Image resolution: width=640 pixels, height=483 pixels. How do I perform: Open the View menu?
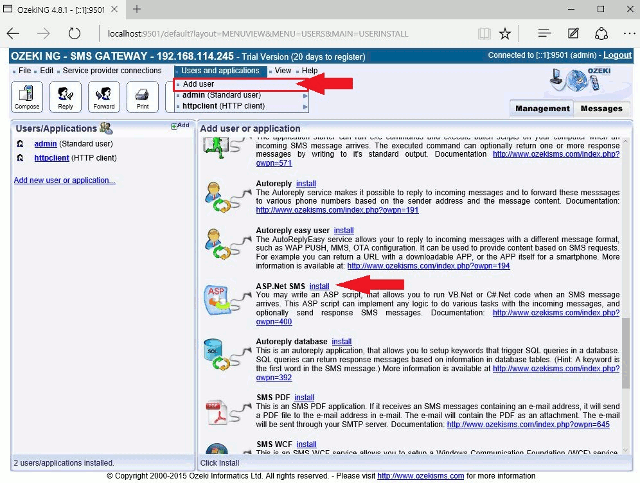click(x=283, y=70)
